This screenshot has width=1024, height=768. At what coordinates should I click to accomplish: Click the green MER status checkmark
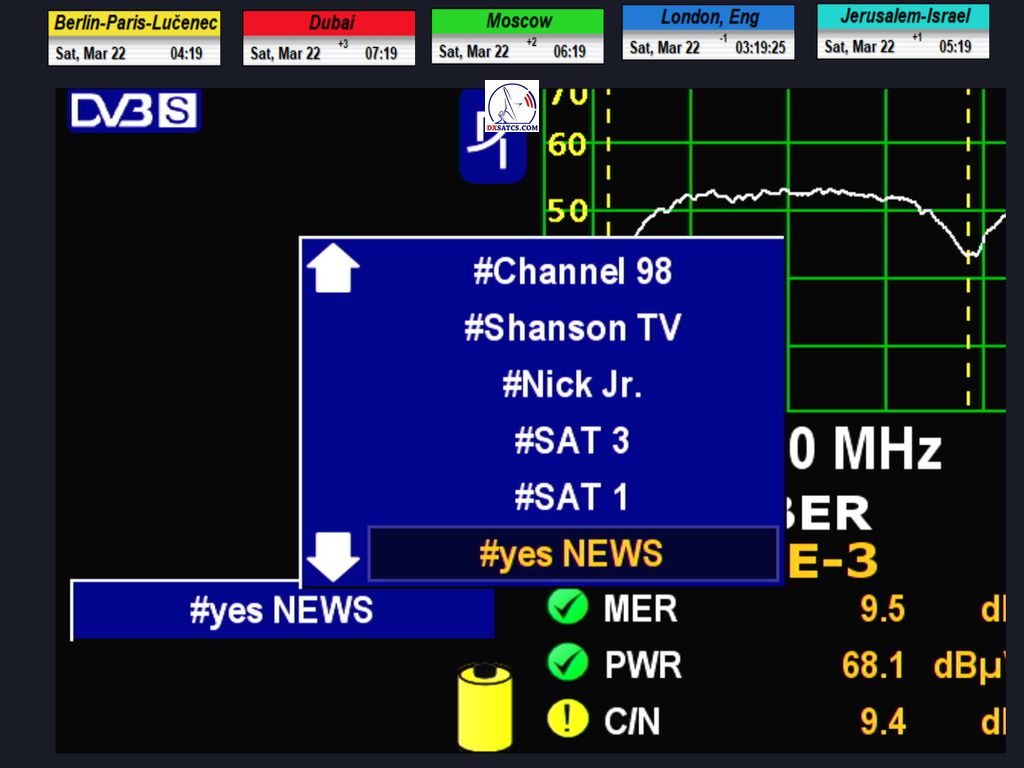[x=568, y=608]
